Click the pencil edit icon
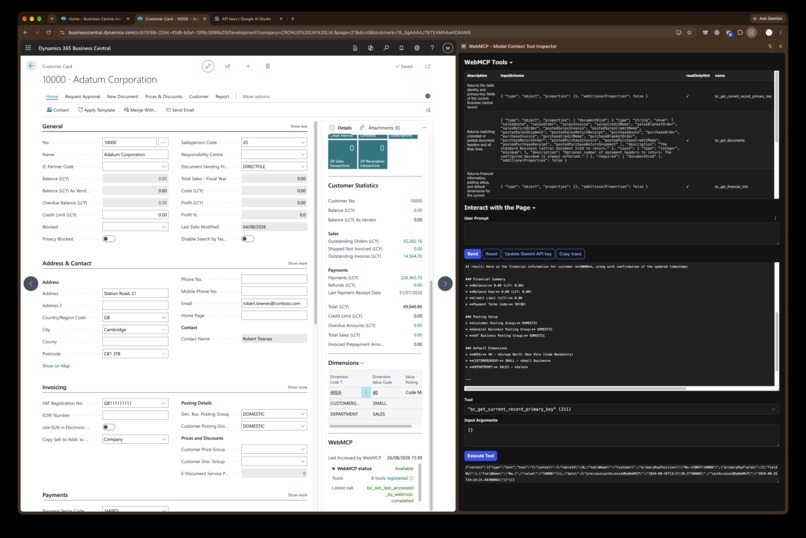This screenshot has height=538, width=806. (208, 66)
